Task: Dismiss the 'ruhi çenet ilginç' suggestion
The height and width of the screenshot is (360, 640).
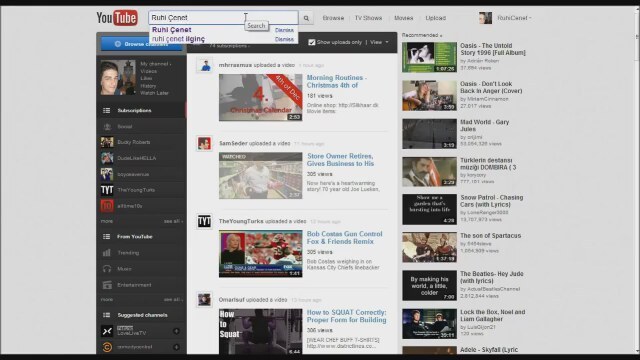Action: tap(284, 39)
